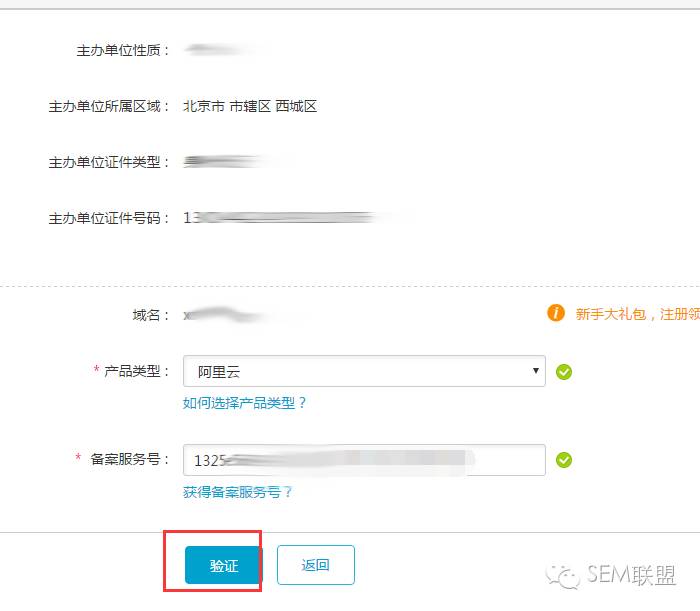Click the WeChat logo in the watermark
700x611 pixels.
[x=563, y=576]
